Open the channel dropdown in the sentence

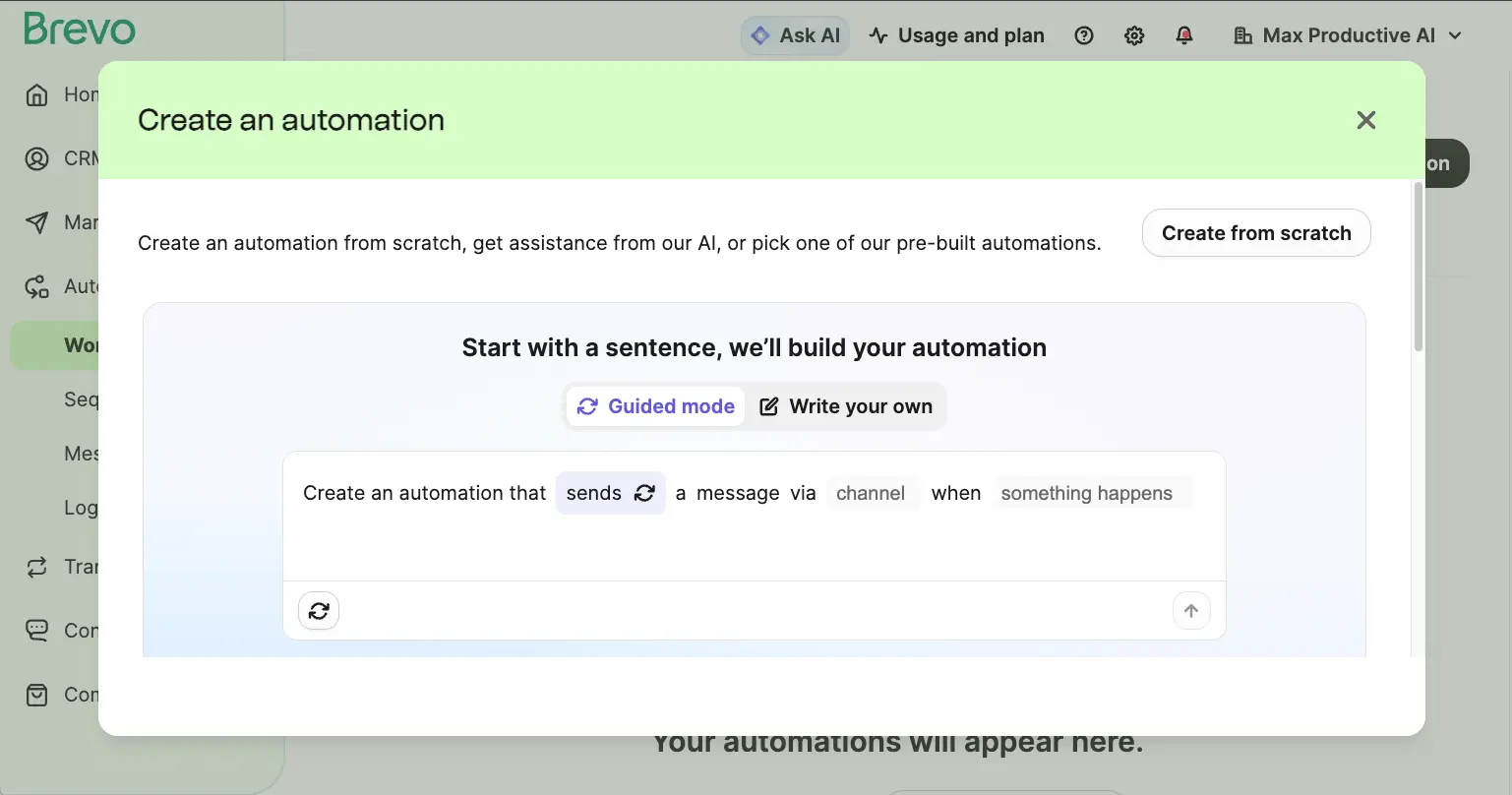tap(873, 493)
